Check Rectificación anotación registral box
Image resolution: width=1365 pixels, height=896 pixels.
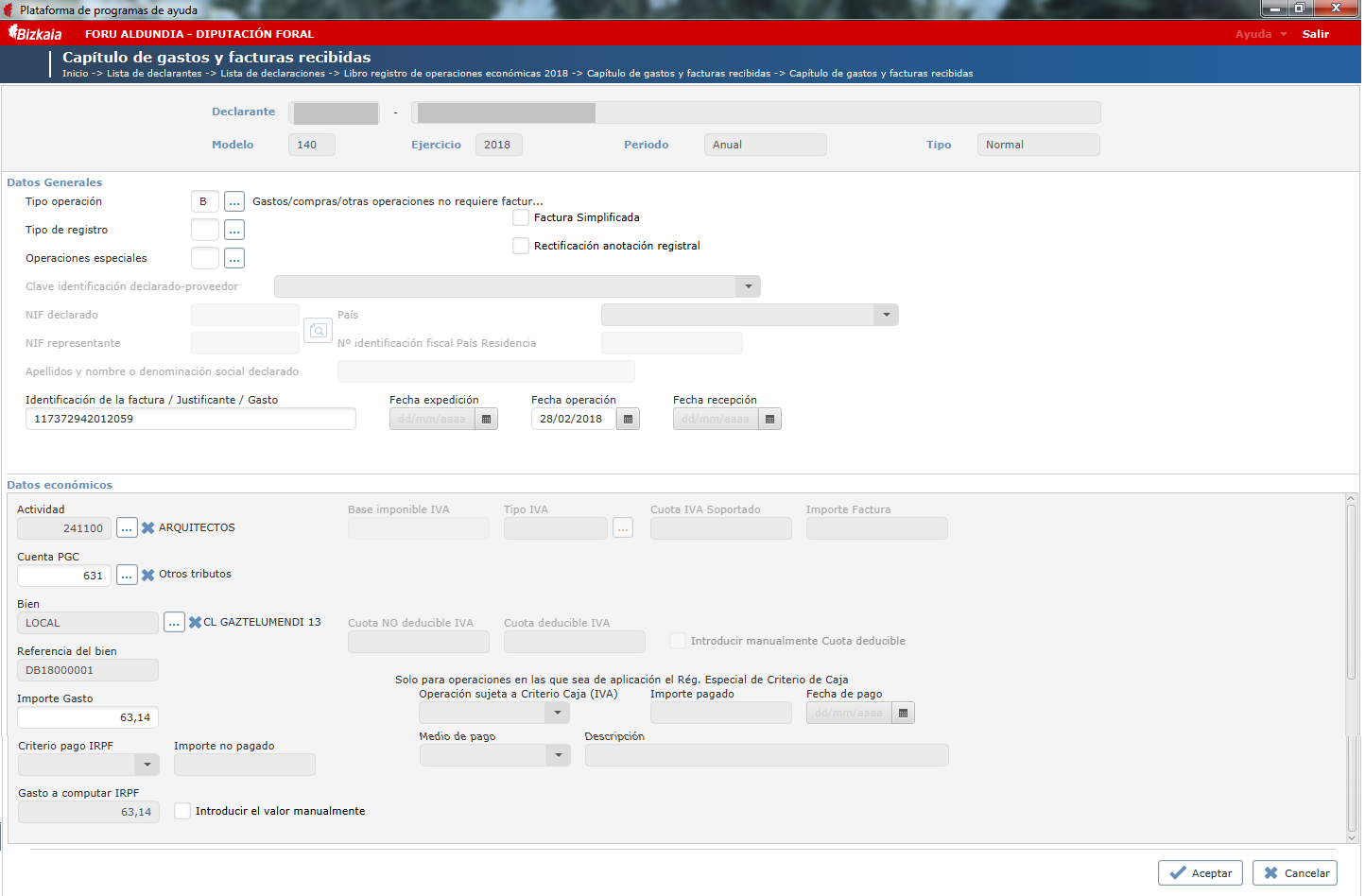521,246
